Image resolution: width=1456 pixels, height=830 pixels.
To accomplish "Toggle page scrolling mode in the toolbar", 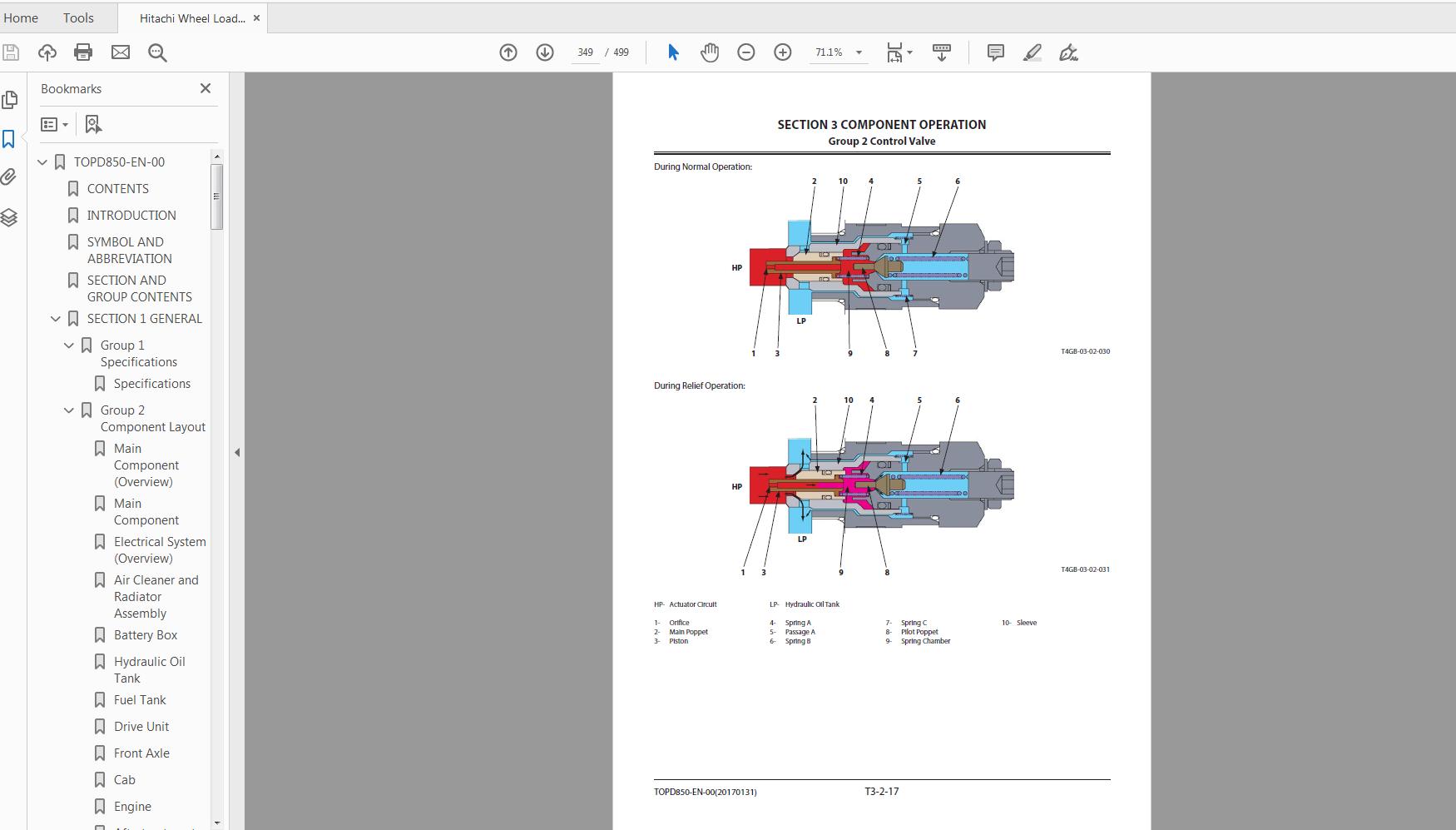I will coord(941,52).
